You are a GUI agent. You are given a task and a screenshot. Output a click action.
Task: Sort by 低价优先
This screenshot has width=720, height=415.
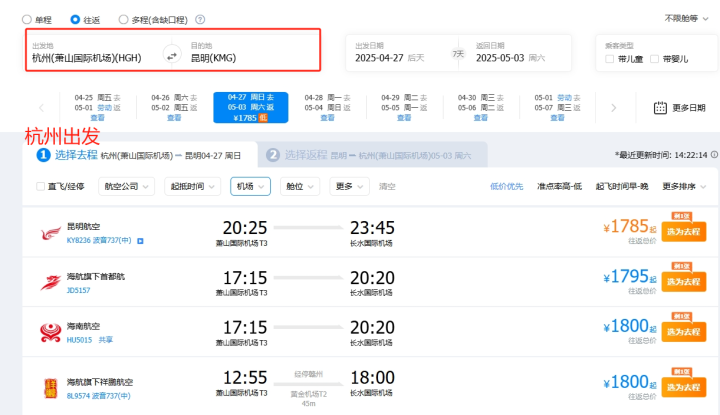click(506, 186)
